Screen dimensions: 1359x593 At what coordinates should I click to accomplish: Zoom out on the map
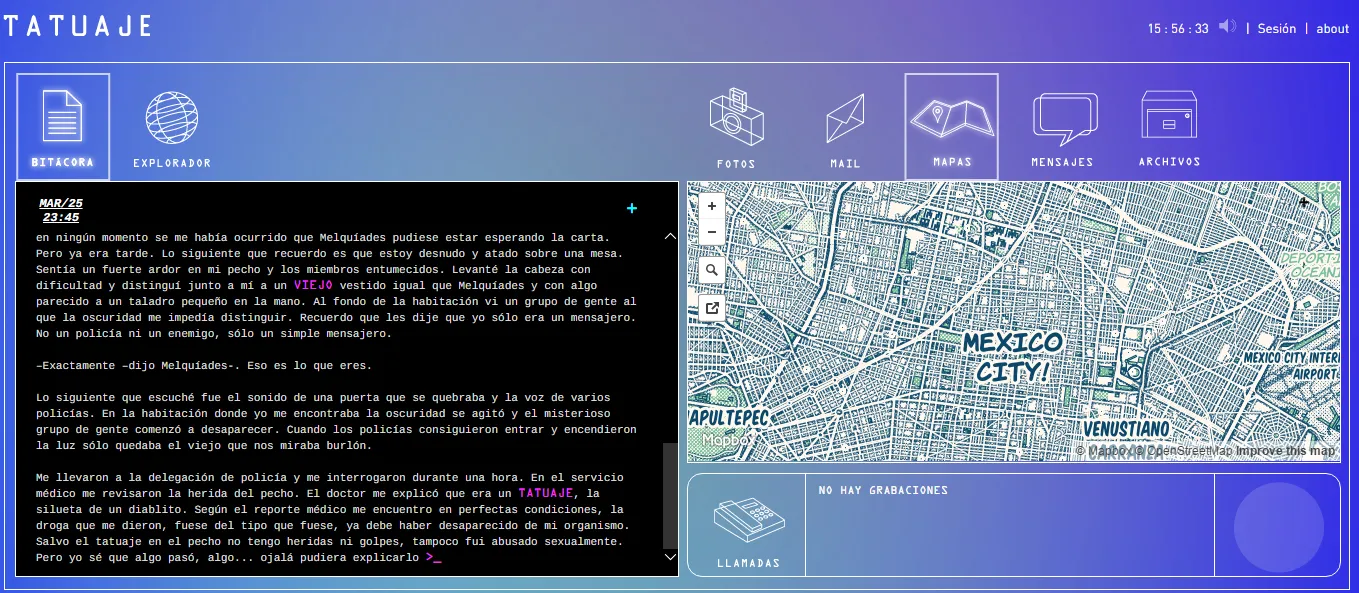pos(712,232)
